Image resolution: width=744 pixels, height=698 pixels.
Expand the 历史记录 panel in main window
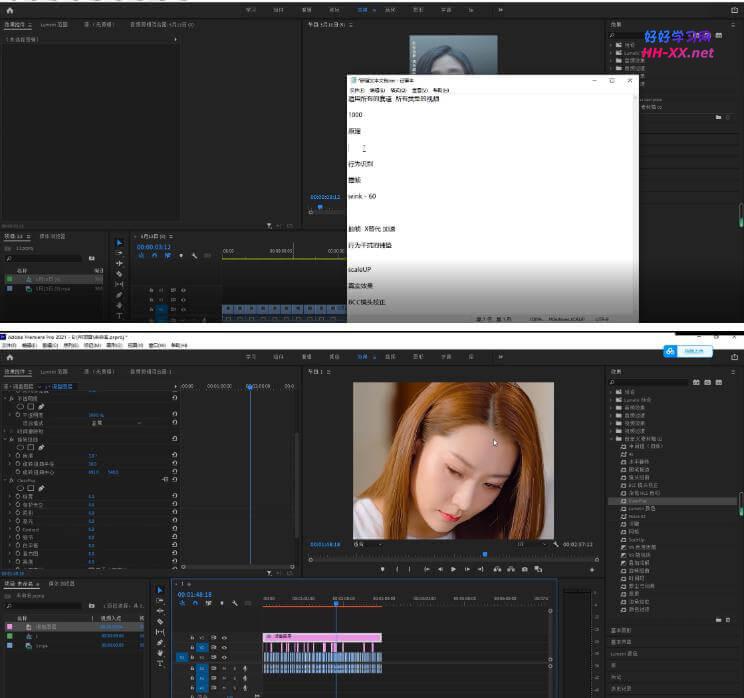point(621,688)
